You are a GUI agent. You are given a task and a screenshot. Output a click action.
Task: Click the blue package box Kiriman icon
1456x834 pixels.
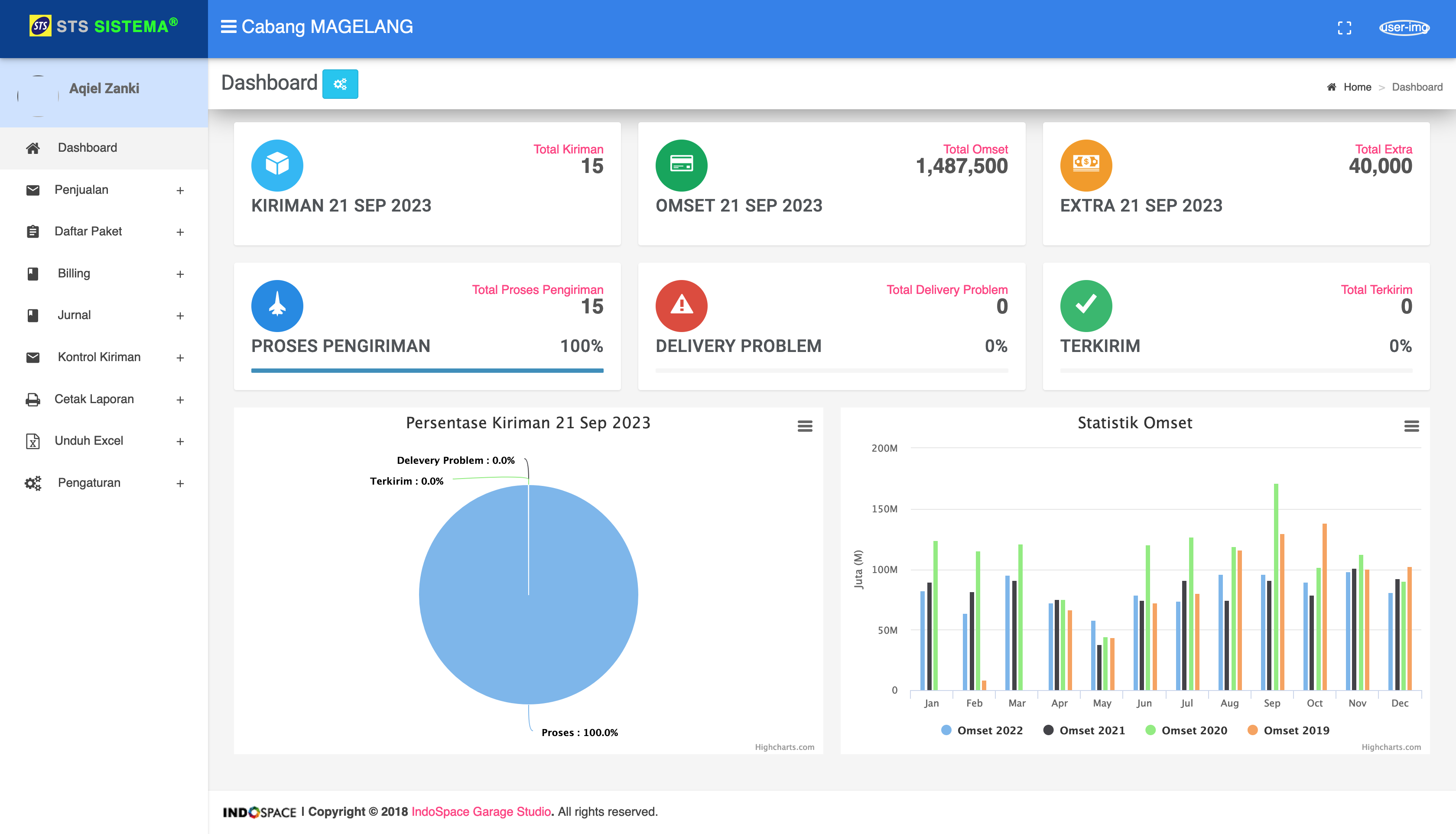[277, 165]
